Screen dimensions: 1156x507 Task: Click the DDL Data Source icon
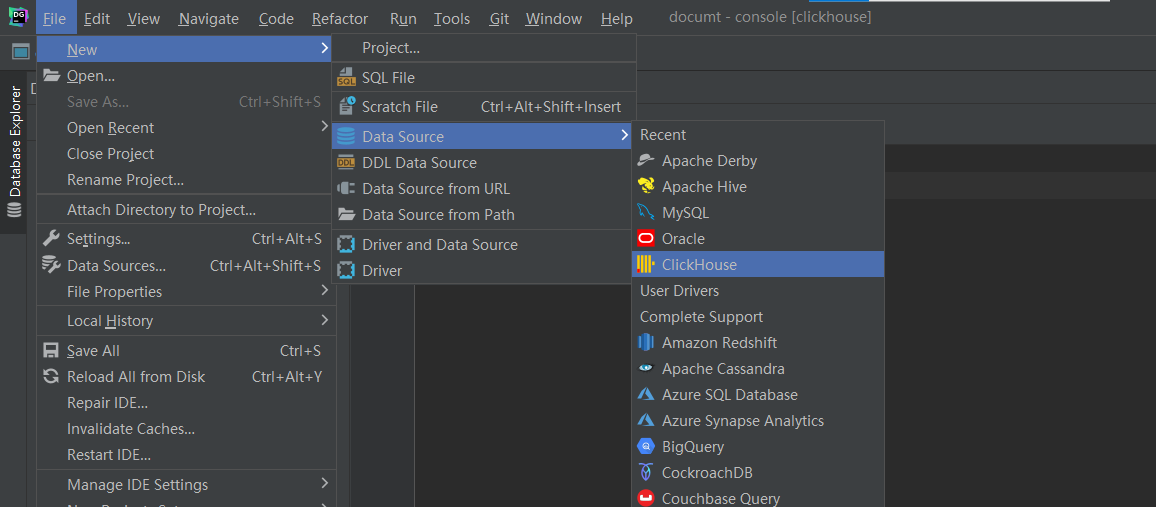tap(347, 163)
